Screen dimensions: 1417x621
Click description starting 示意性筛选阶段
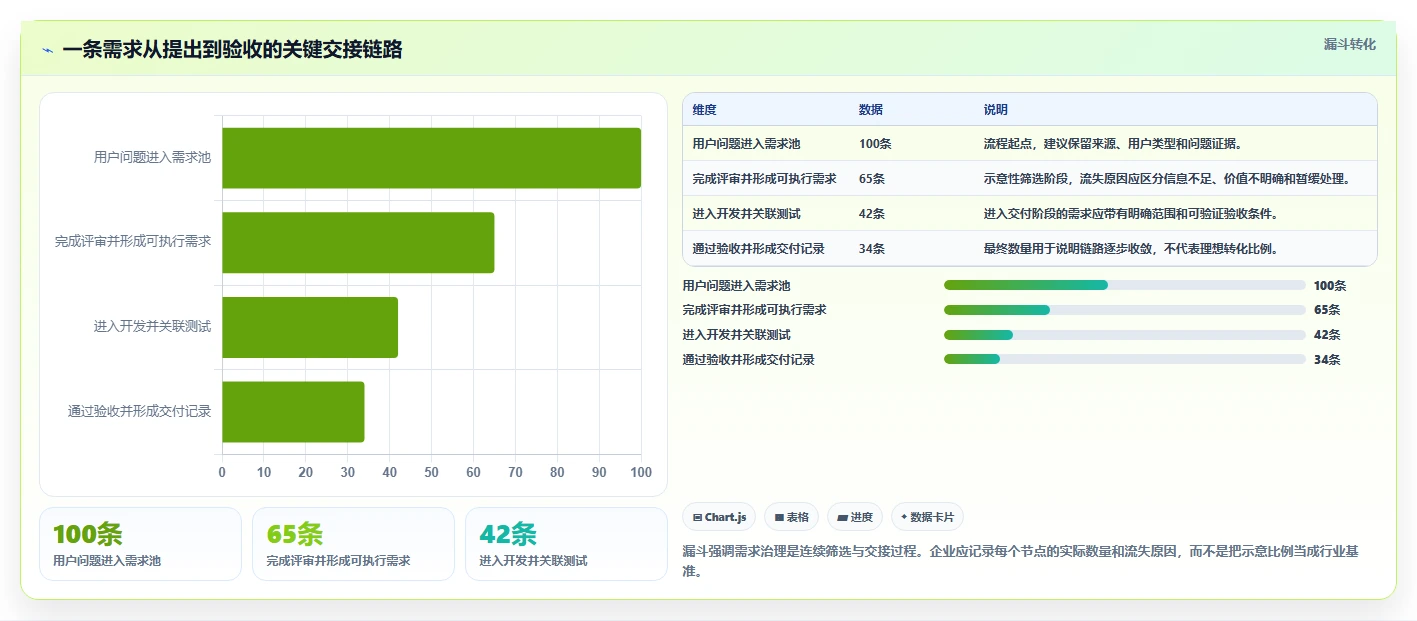pyautogui.click(x=1167, y=179)
